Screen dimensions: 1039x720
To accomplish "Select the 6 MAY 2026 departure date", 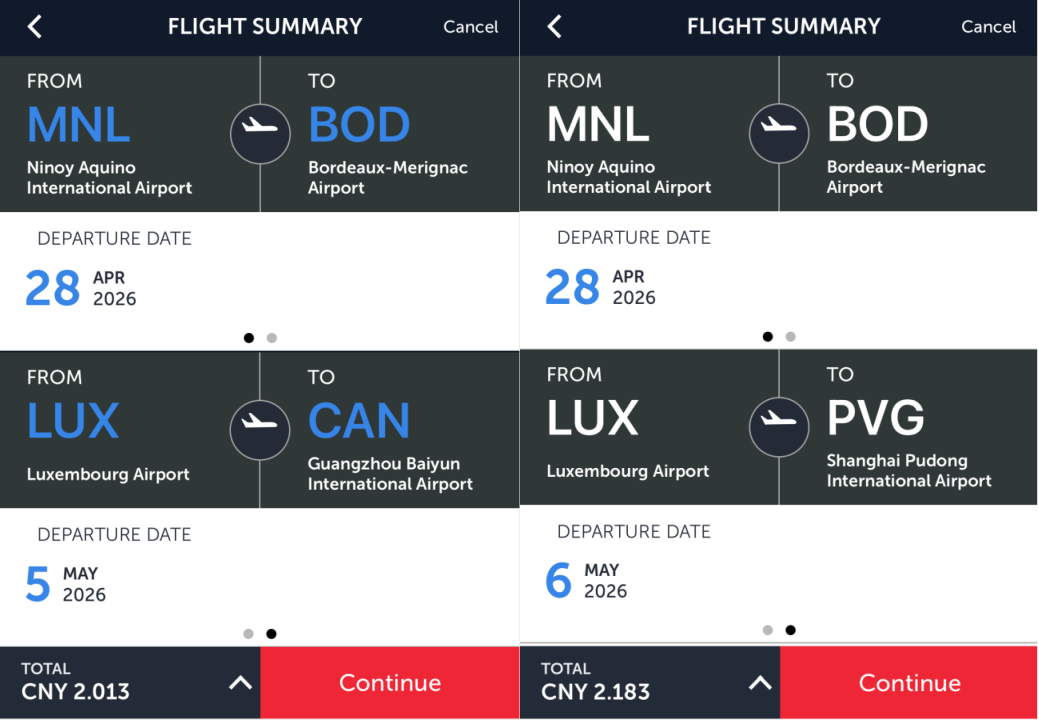I will (586, 581).
